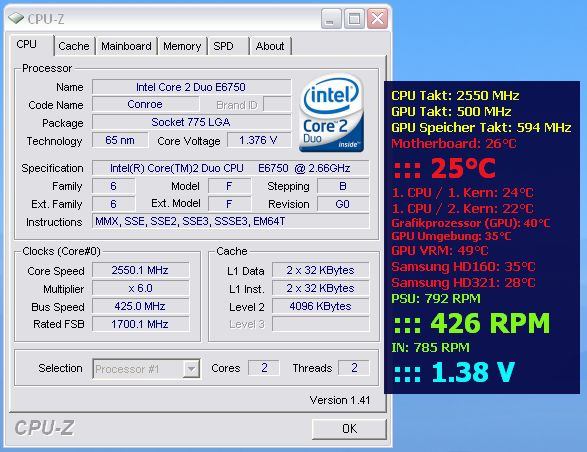Switch to the Memory tab

click(182, 46)
